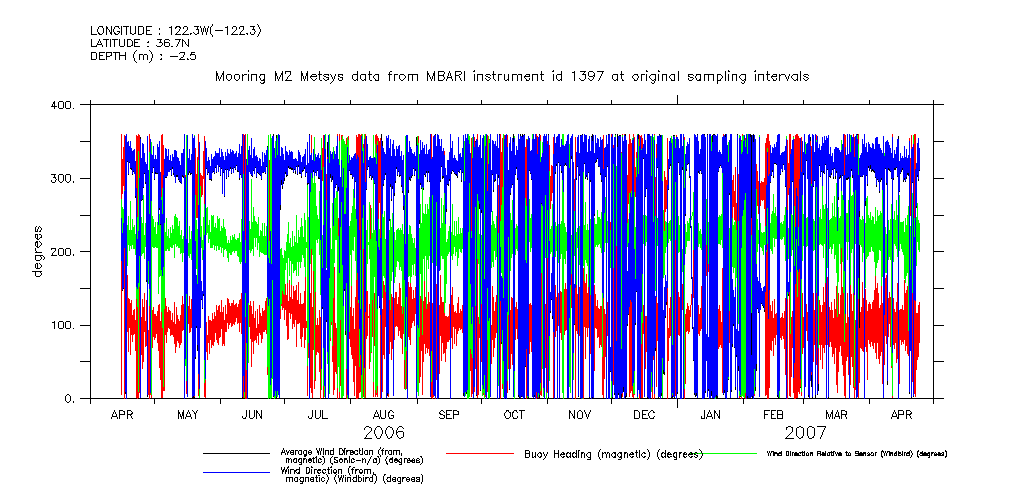Image resolution: width=1009 pixels, height=504 pixels.
Task: Select the NOV month tick label
Action: (x=579, y=414)
